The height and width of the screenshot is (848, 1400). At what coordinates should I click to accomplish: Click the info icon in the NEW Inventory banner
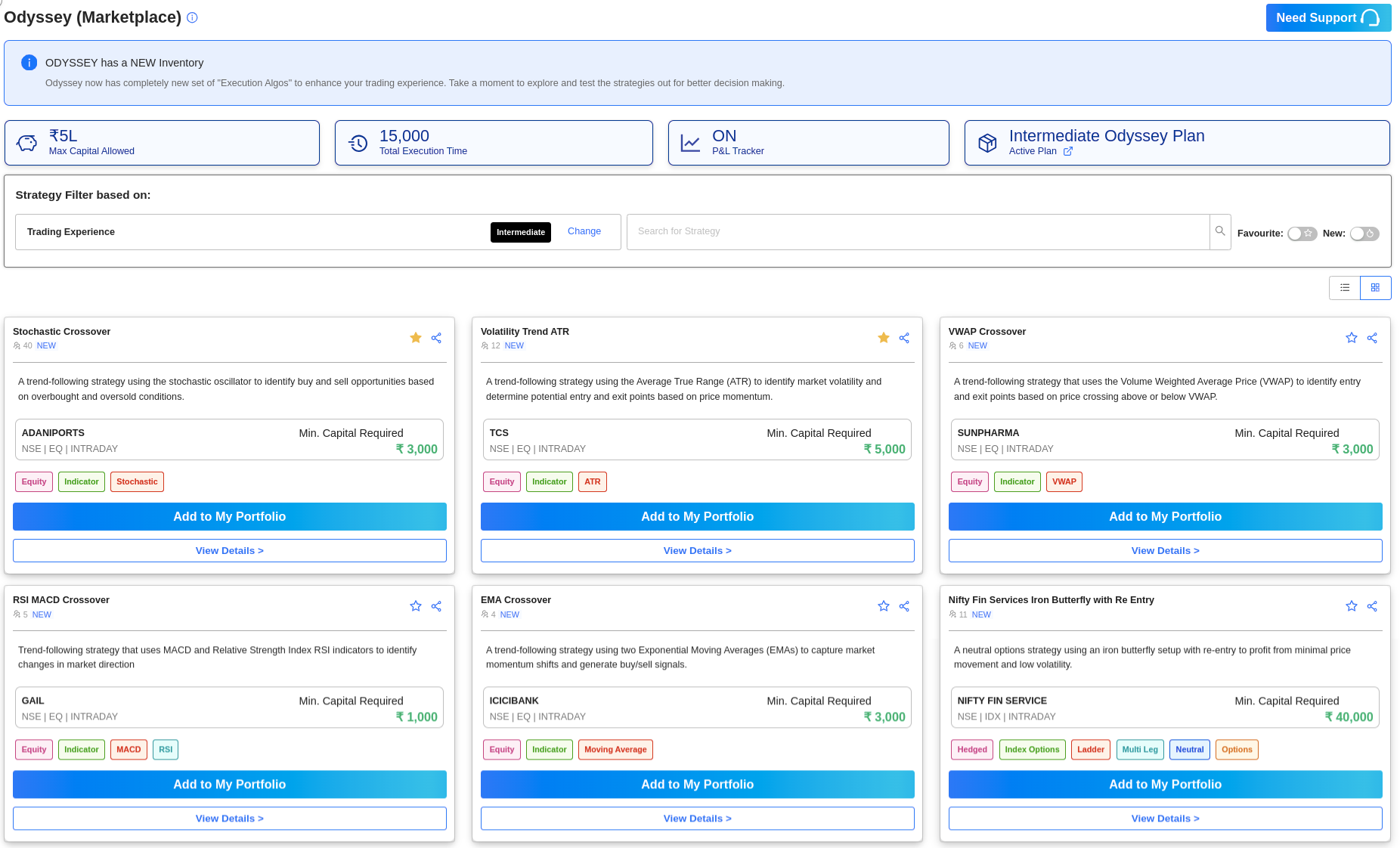coord(29,63)
